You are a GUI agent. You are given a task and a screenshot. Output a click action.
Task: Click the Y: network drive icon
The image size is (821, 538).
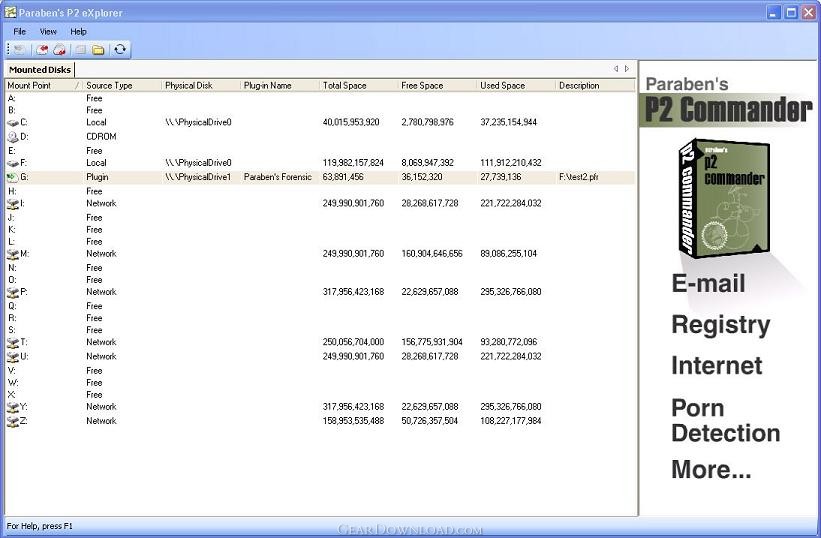13,407
